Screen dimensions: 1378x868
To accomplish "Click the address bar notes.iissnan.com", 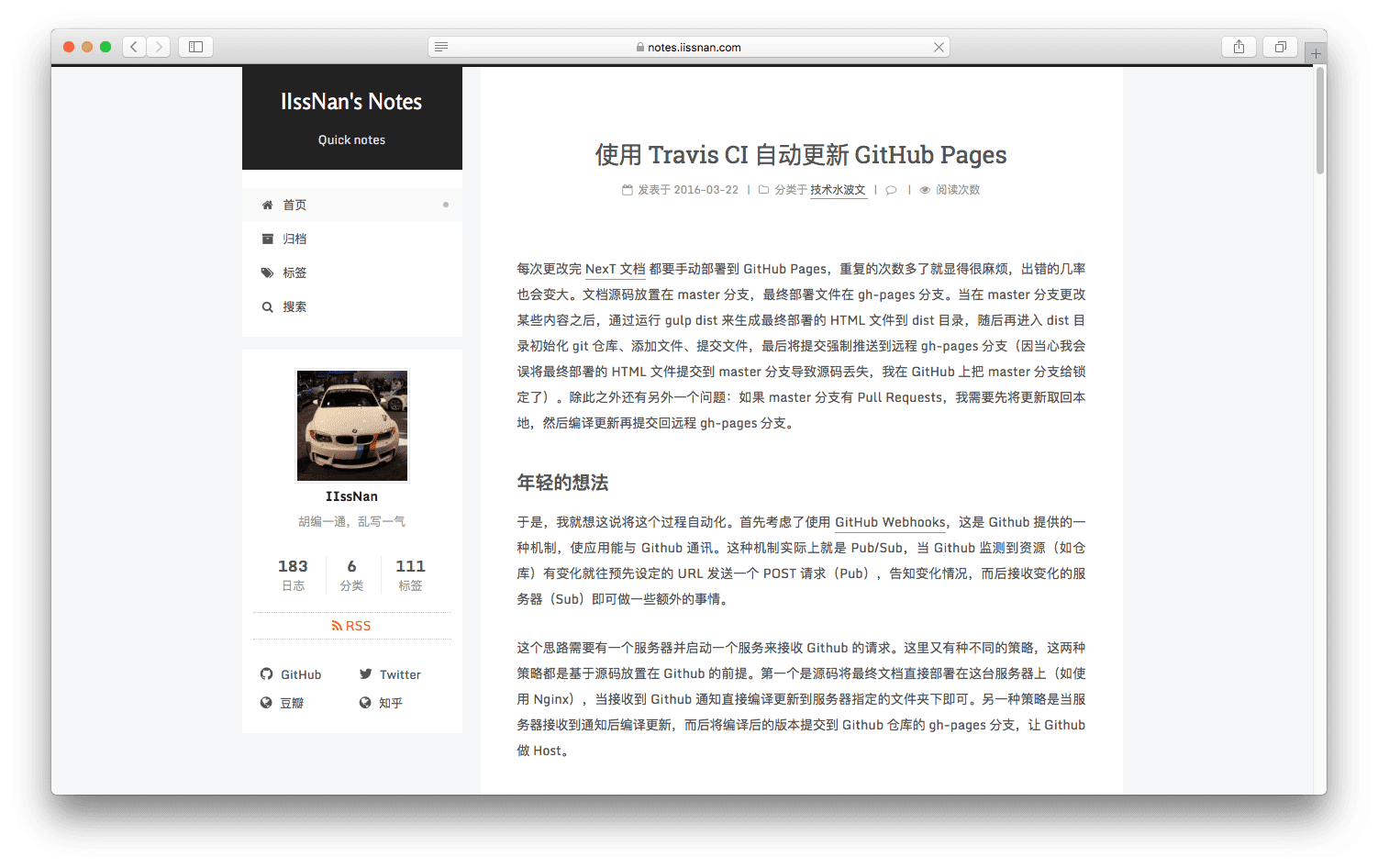I will [689, 47].
